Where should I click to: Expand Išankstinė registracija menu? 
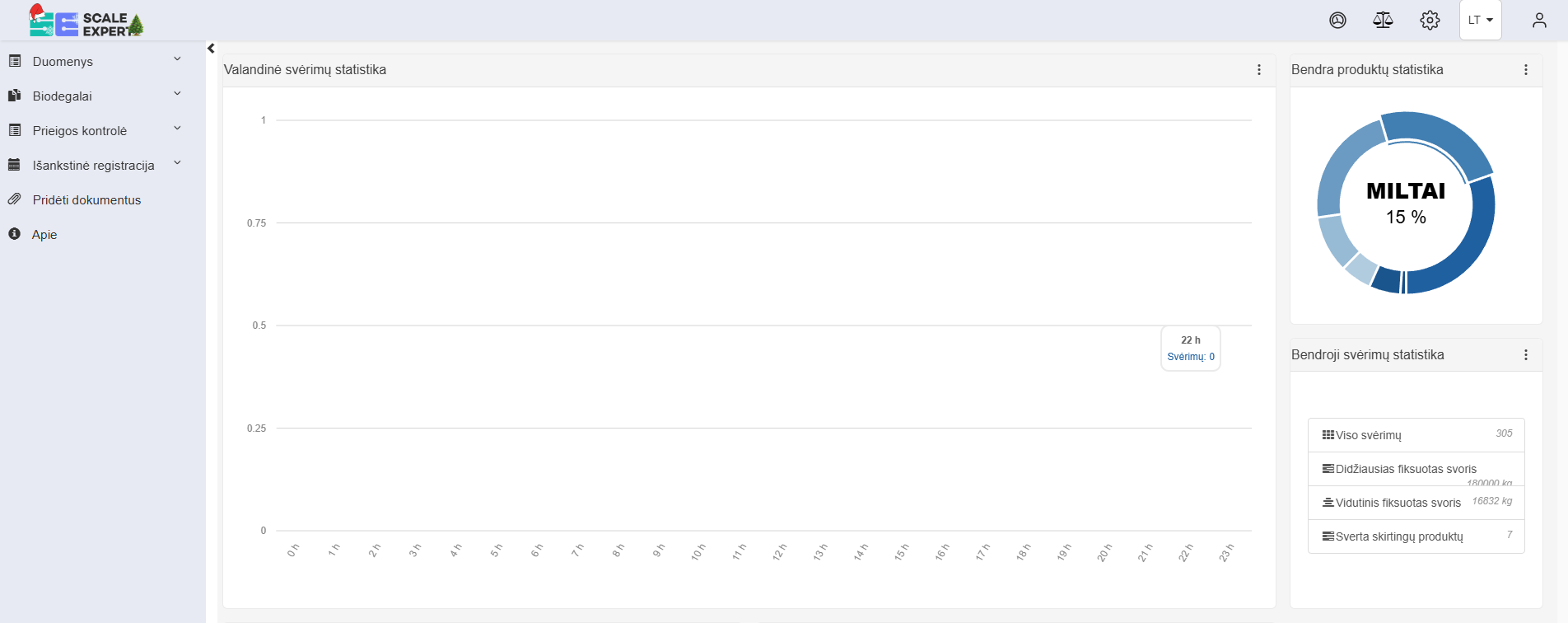coord(93,166)
